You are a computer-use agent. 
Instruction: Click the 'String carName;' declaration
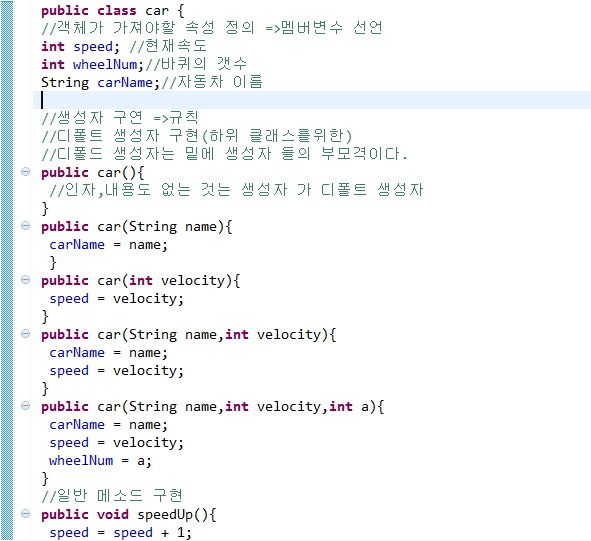pyautogui.click(x=101, y=83)
